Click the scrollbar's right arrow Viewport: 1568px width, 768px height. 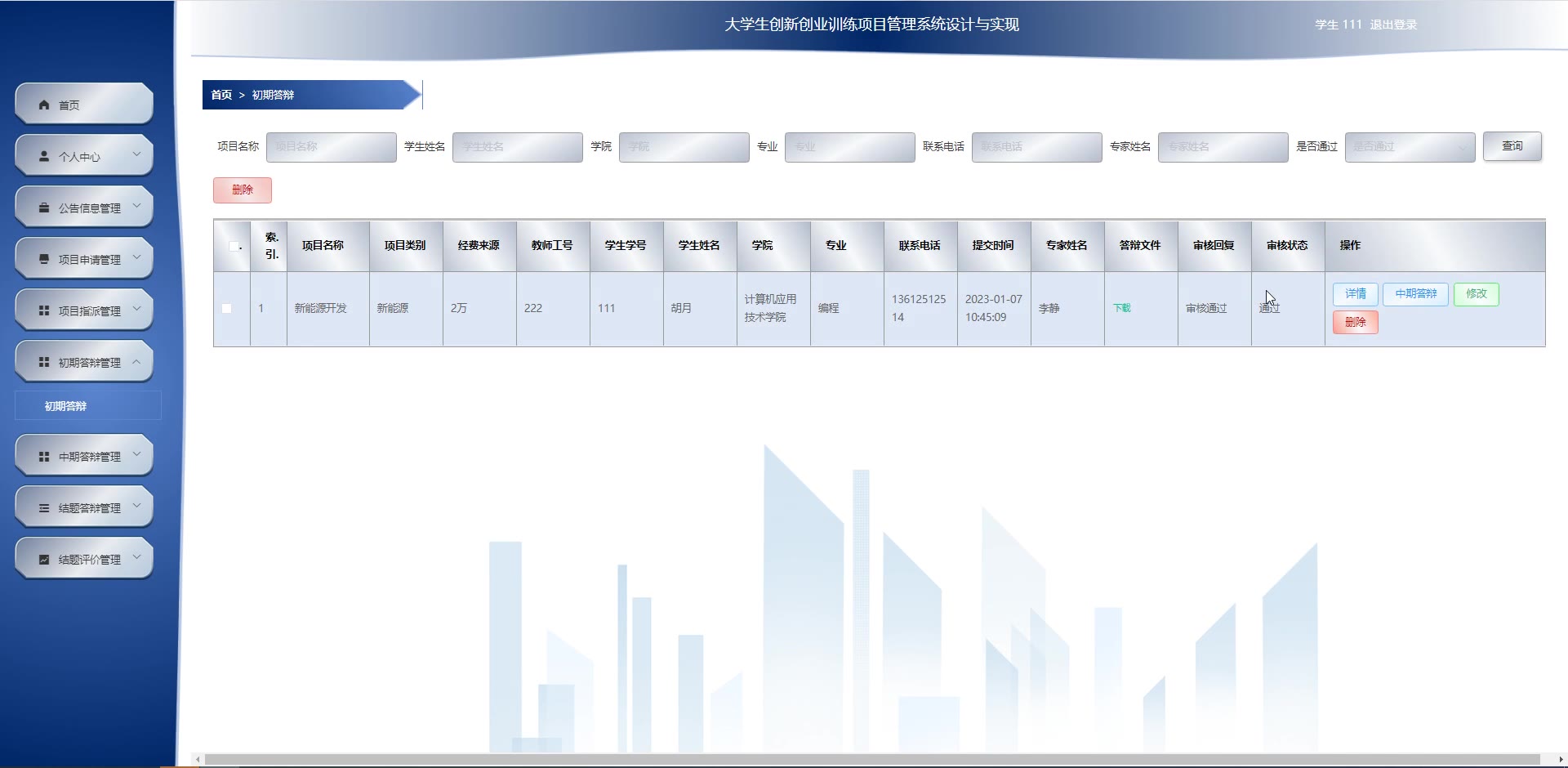pos(1561,760)
